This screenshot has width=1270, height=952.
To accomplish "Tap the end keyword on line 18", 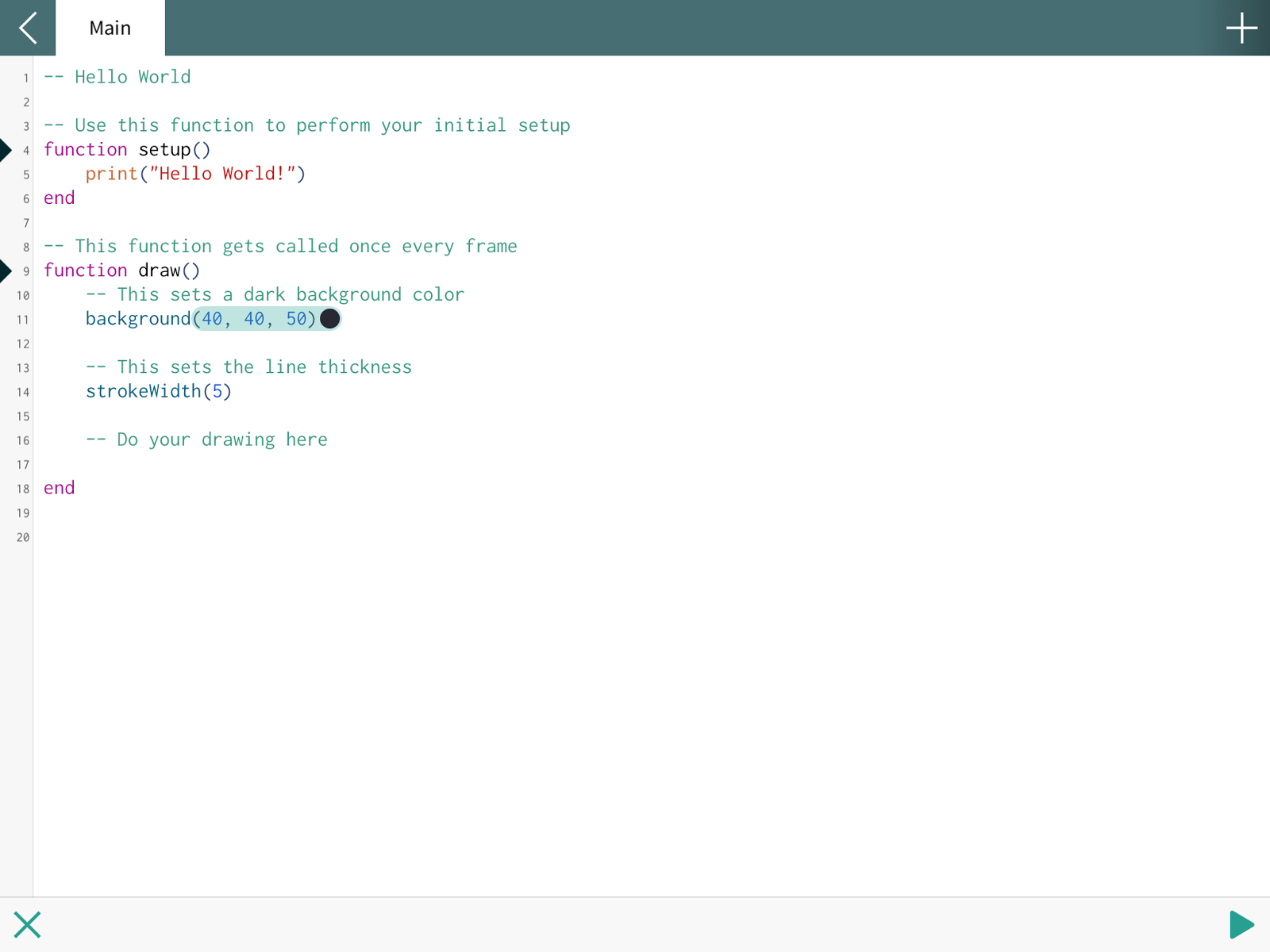I will click(59, 487).
